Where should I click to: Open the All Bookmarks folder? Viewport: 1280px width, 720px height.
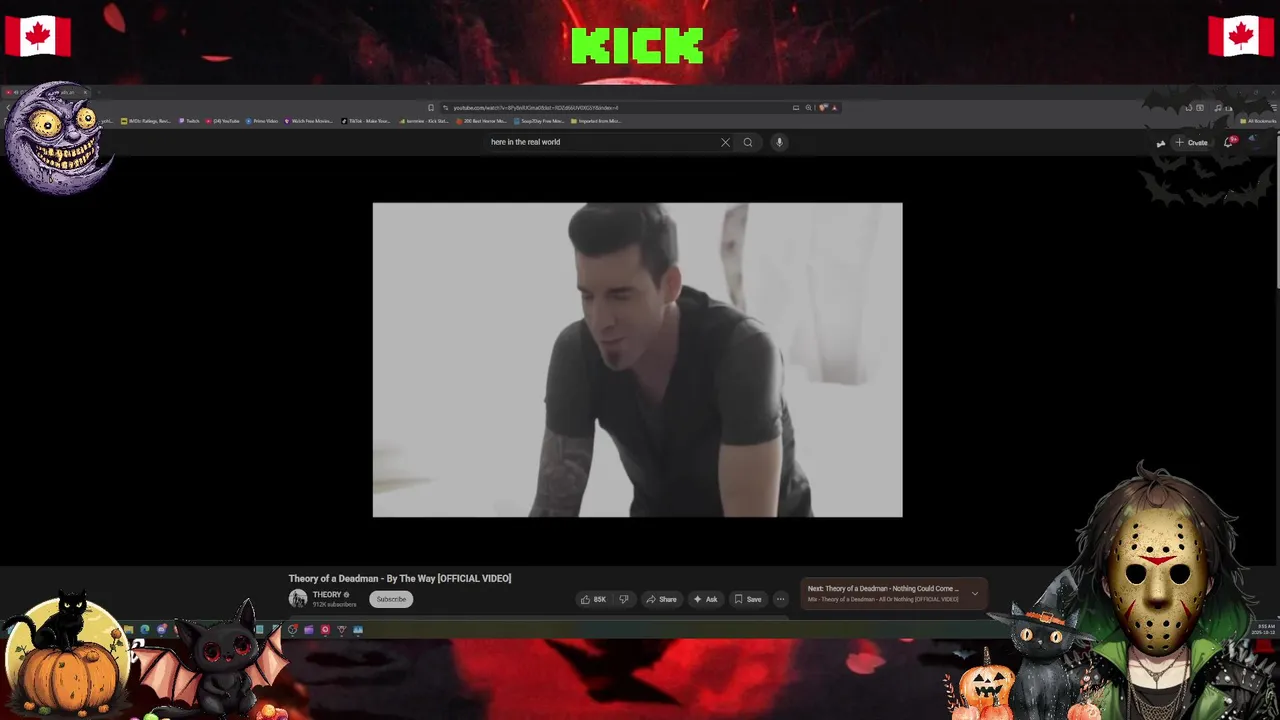(x=1258, y=121)
